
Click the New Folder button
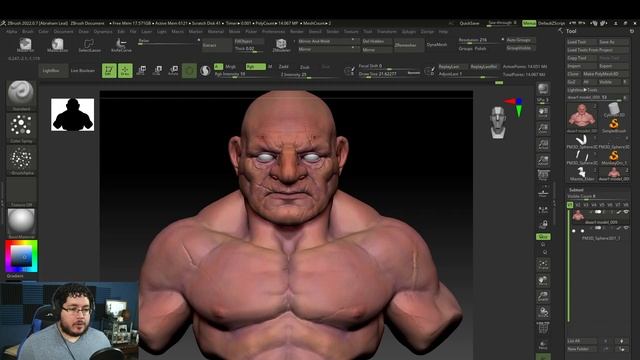pyautogui.click(x=581, y=349)
